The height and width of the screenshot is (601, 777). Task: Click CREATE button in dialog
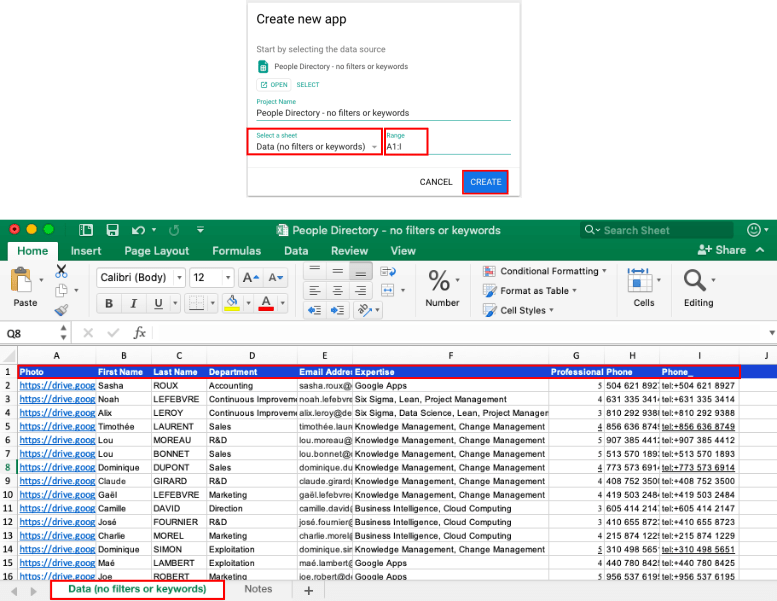(486, 182)
